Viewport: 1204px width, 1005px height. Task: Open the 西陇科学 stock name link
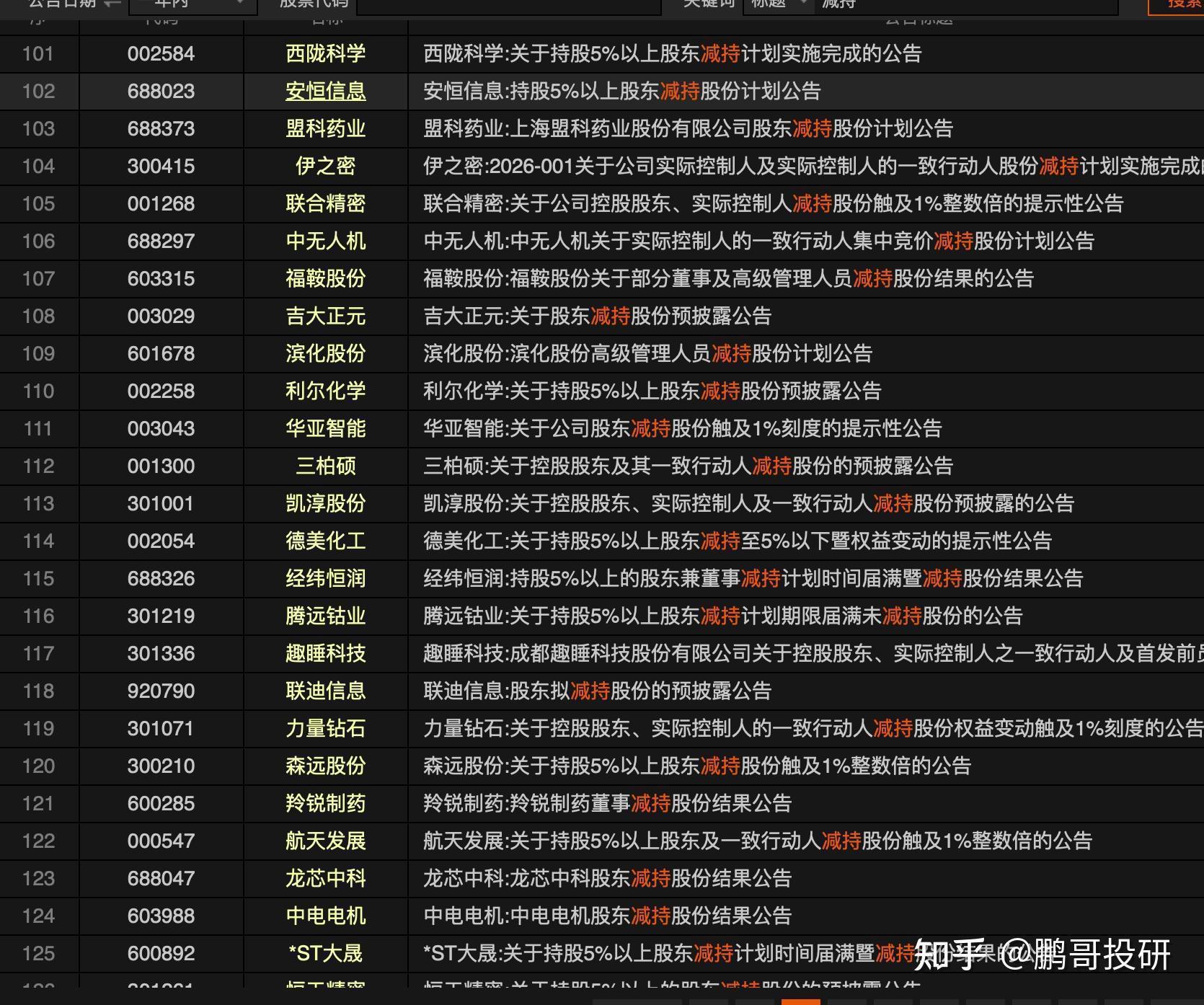pyautogui.click(x=326, y=54)
